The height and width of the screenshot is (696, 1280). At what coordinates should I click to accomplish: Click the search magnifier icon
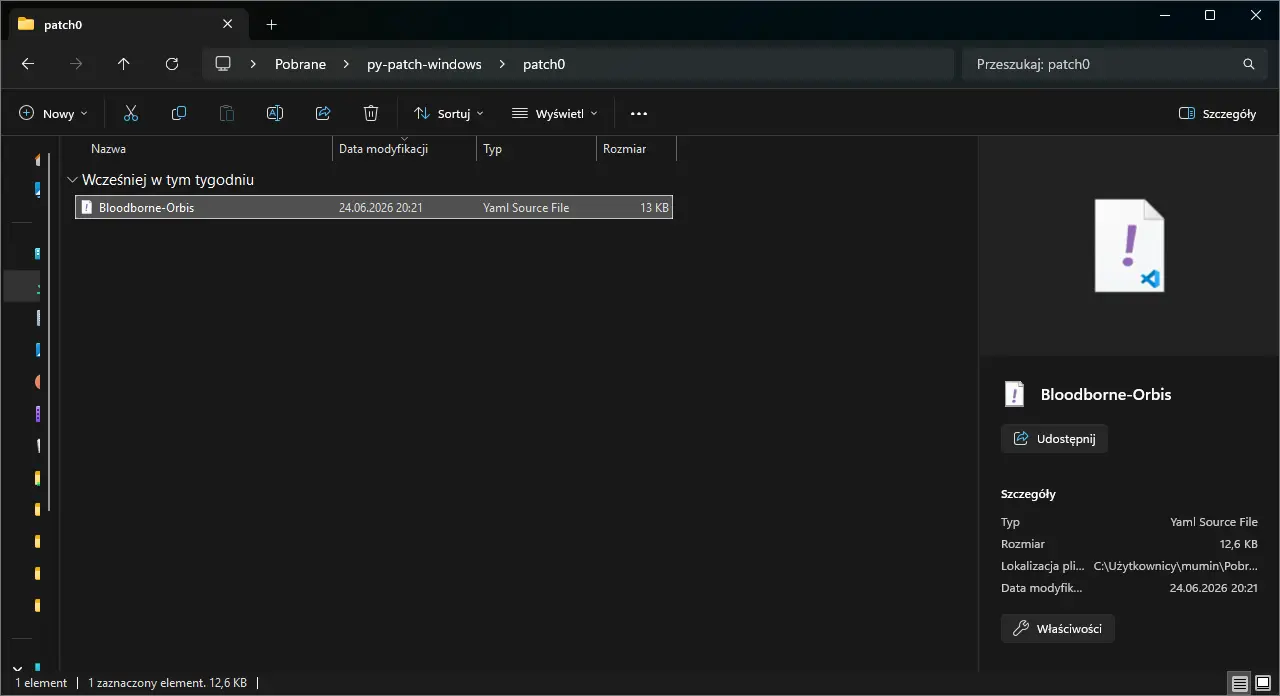pos(1248,64)
